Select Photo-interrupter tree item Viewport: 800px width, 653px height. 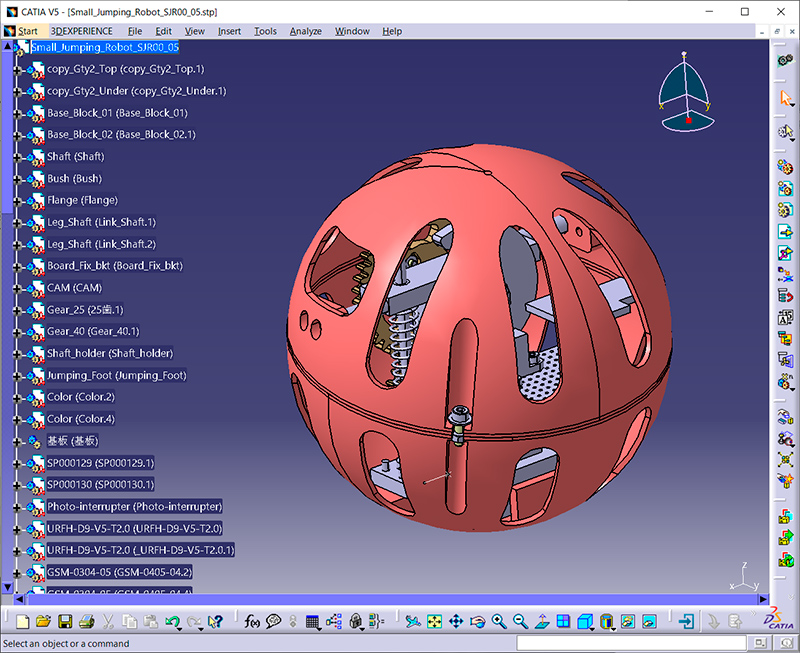135,507
